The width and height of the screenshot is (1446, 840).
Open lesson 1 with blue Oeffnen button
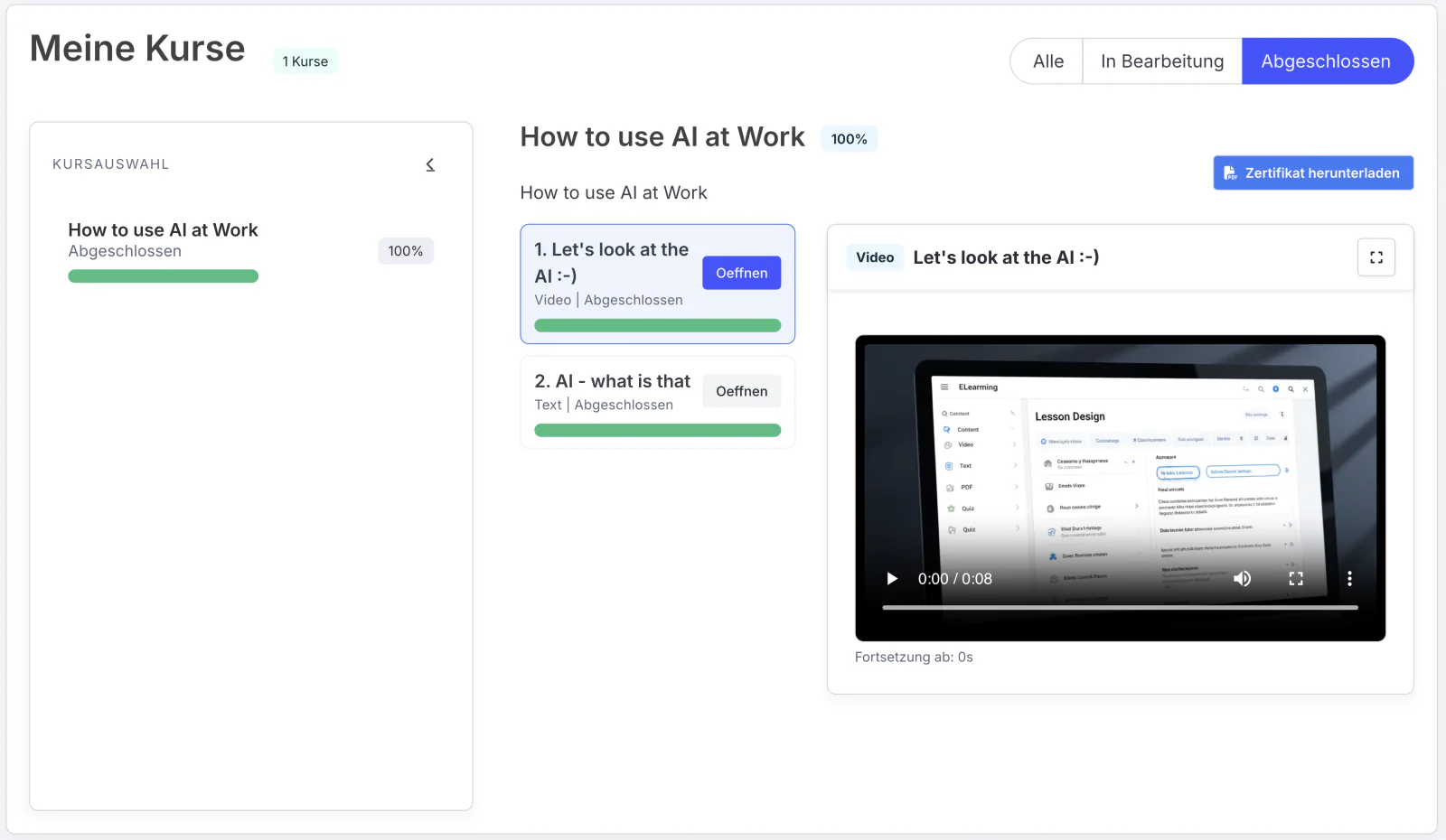pyautogui.click(x=742, y=273)
